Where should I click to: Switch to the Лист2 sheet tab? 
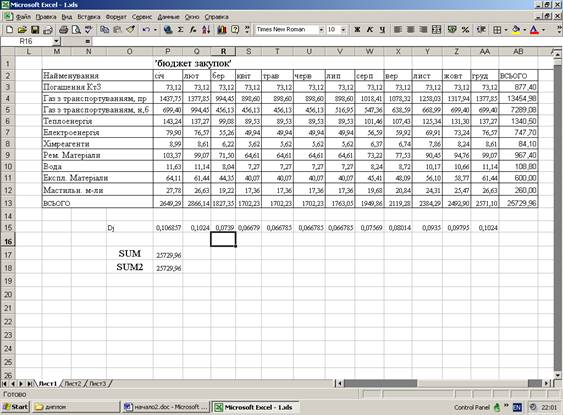[73, 383]
